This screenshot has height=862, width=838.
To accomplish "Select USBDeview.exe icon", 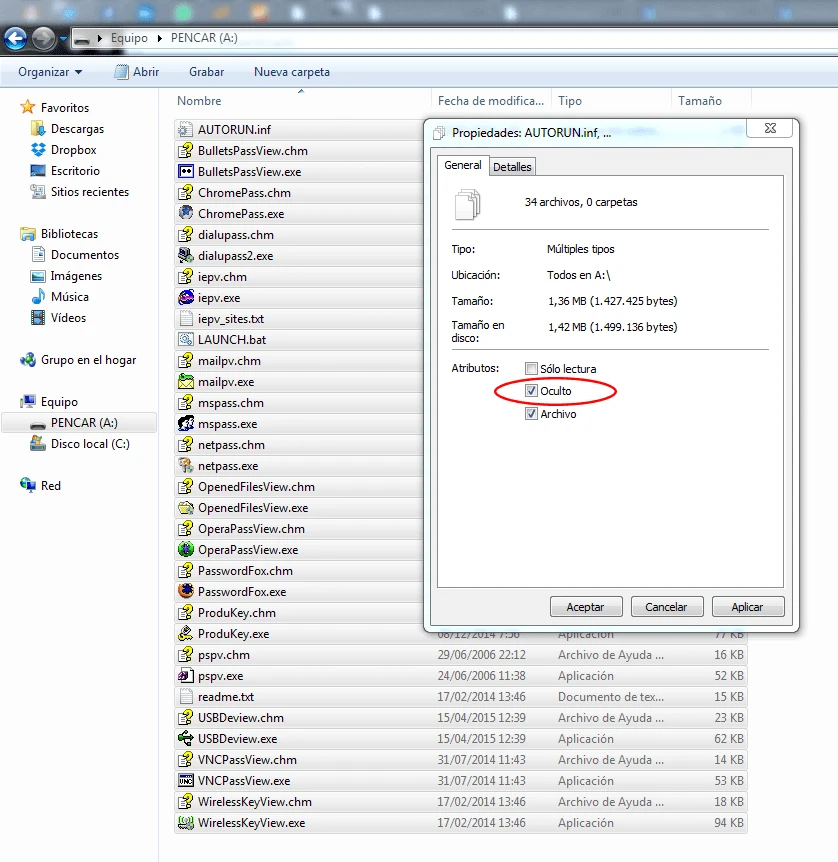I will (x=186, y=739).
